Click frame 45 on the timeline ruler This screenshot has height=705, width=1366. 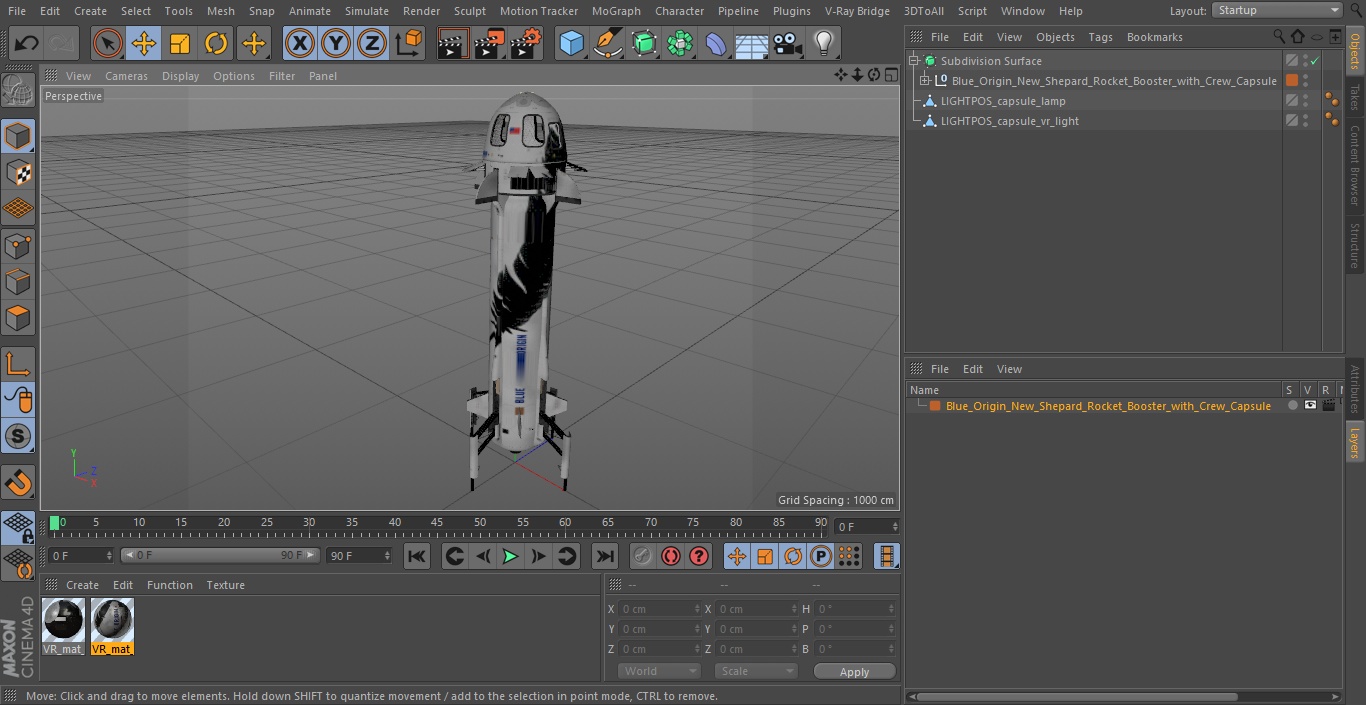coord(437,522)
